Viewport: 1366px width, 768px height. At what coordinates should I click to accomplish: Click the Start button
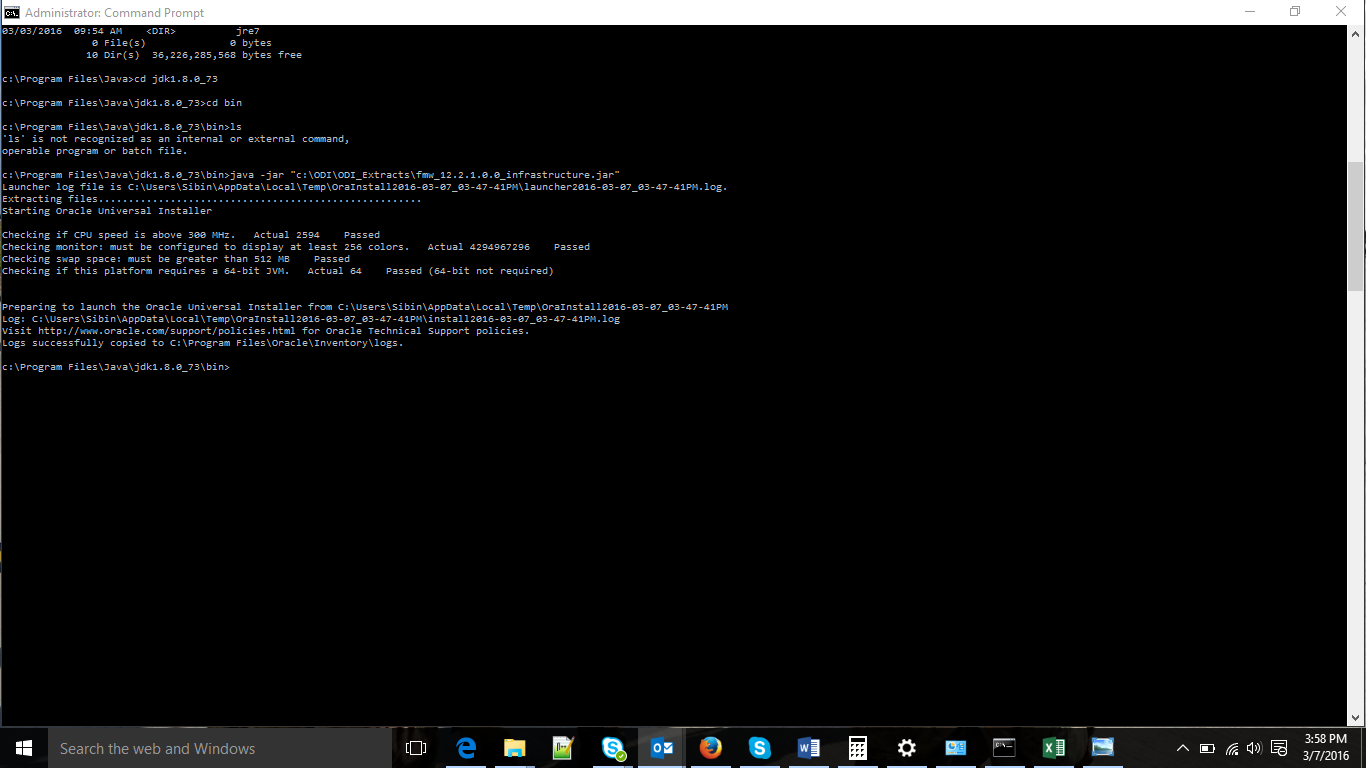(x=23, y=747)
